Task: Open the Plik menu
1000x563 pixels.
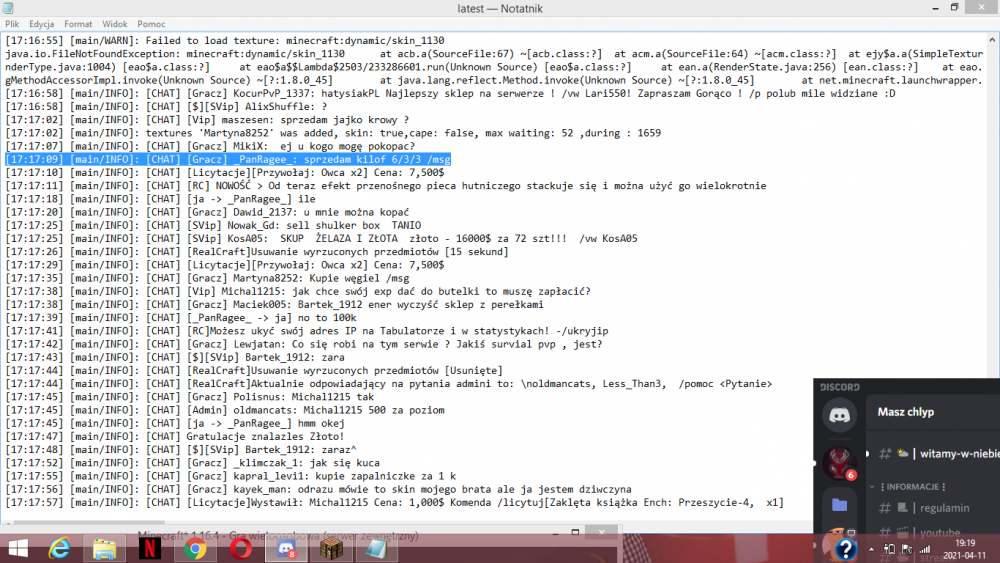Action: 12,23
